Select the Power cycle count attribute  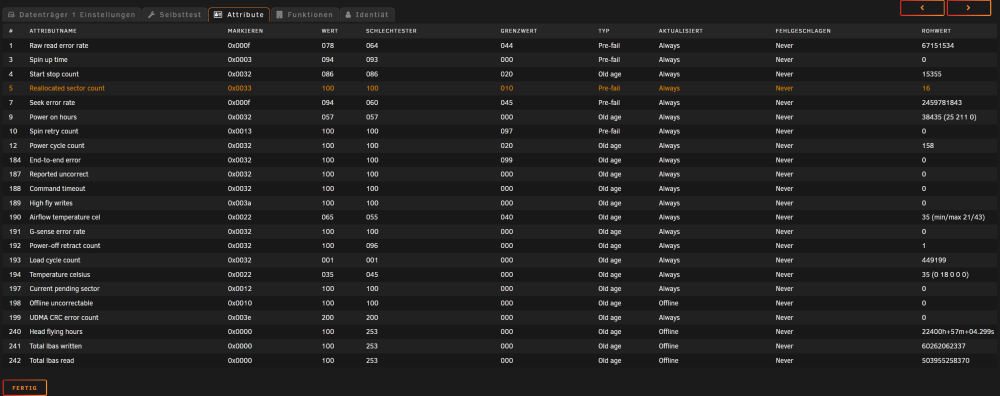[57, 145]
